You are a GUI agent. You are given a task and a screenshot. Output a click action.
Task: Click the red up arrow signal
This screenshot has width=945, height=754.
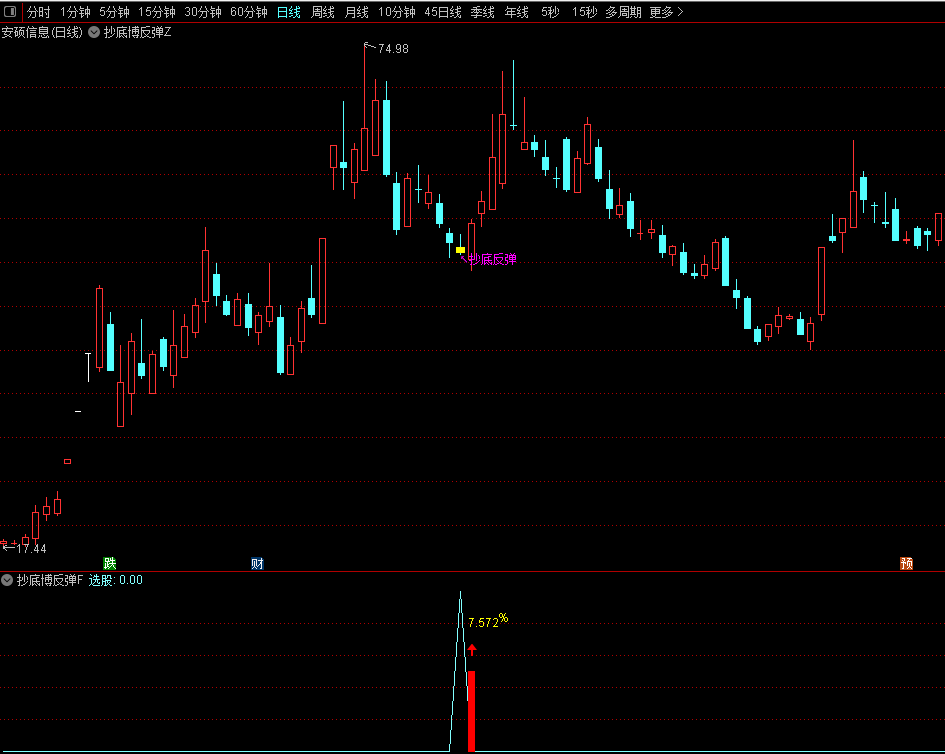pyautogui.click(x=472, y=650)
